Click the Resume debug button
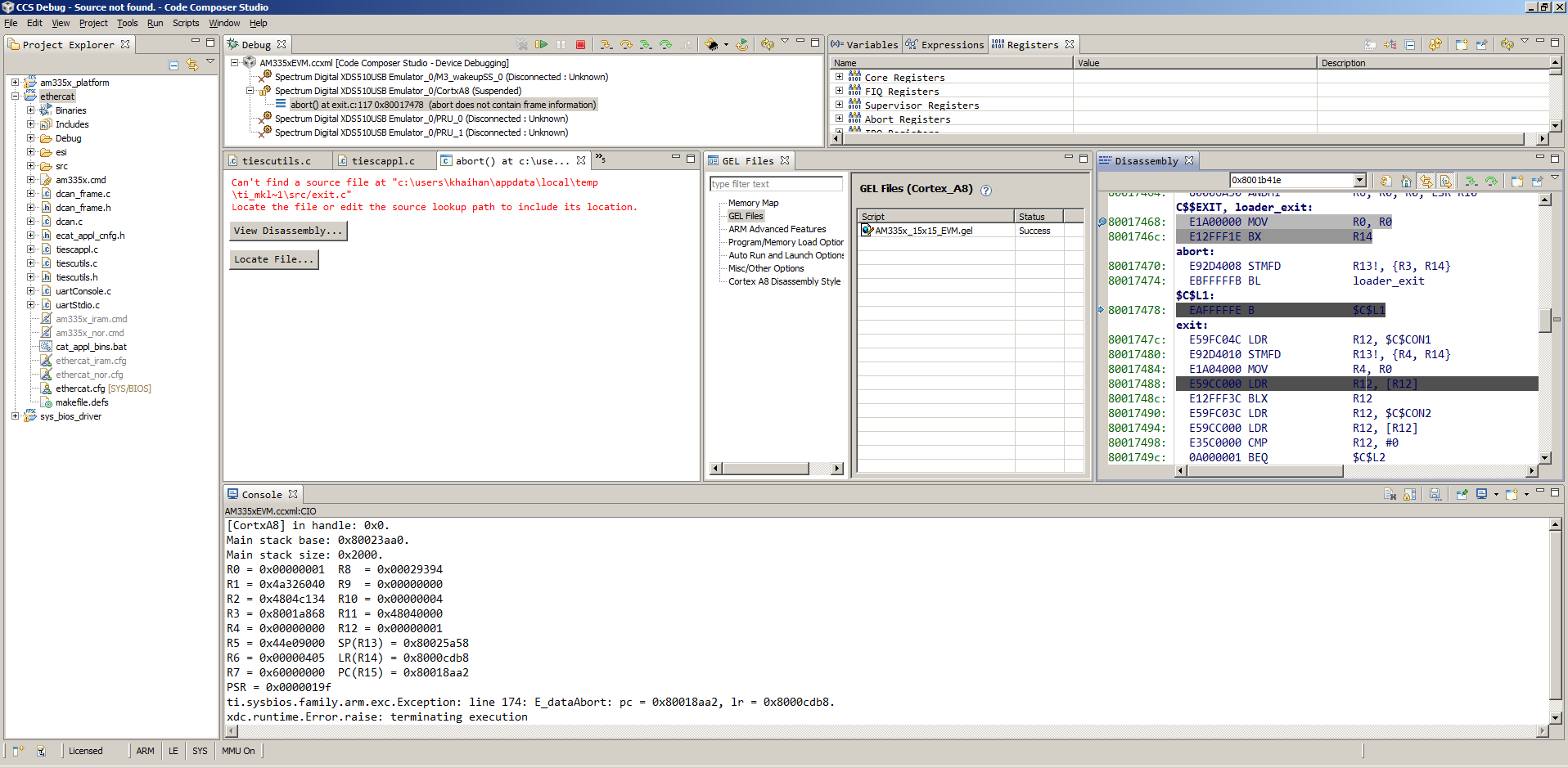Screen dimensions: 1568x768 [x=541, y=44]
